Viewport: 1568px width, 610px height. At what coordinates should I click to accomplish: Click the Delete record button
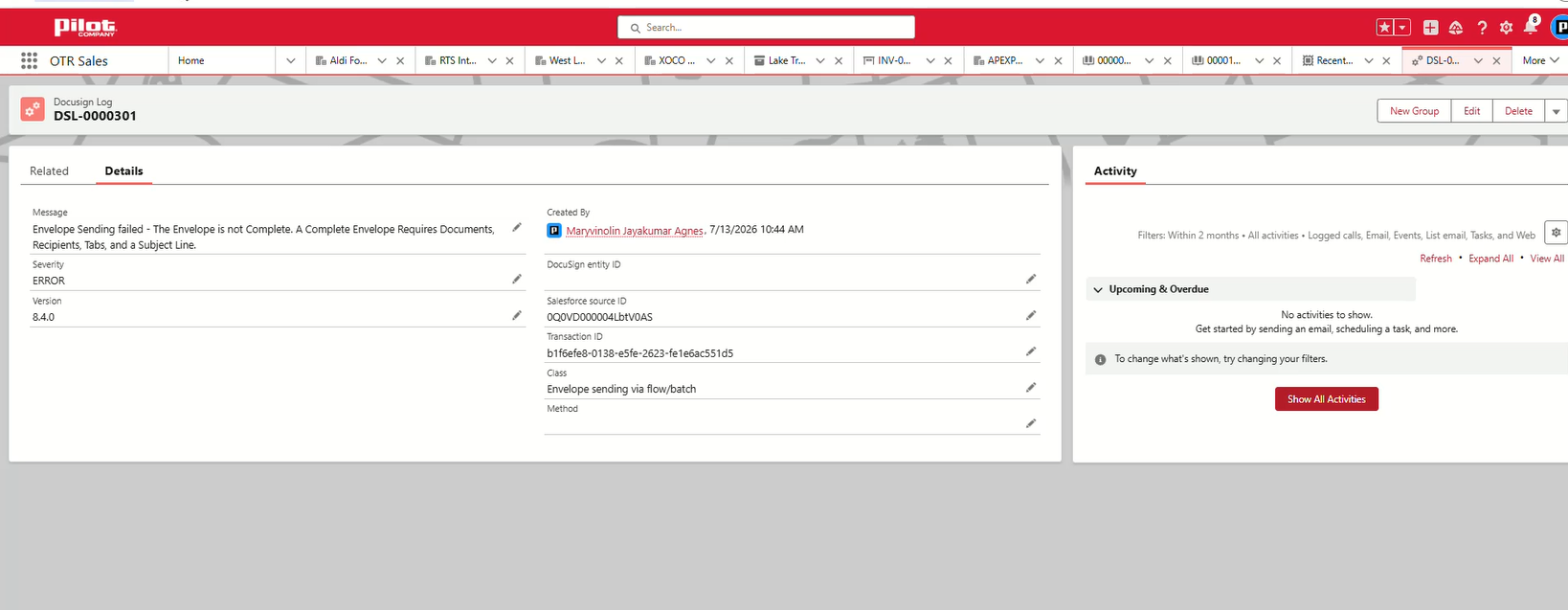point(1518,111)
